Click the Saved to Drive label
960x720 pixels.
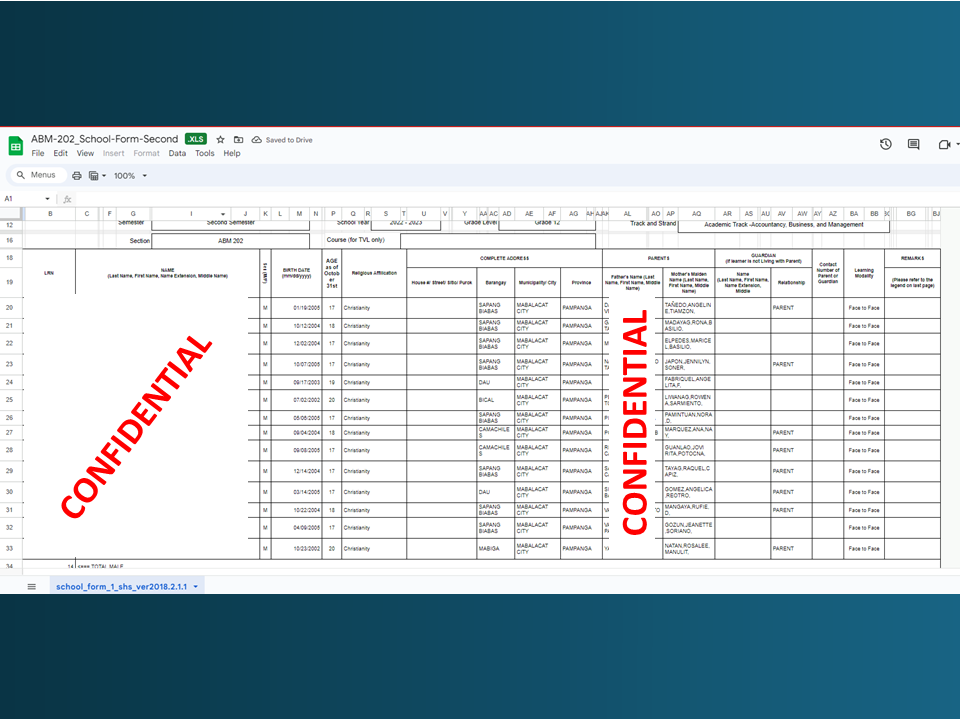(x=289, y=140)
